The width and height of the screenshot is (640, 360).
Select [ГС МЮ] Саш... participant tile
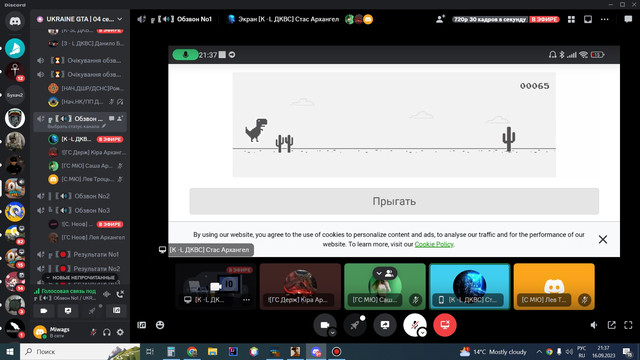point(384,287)
